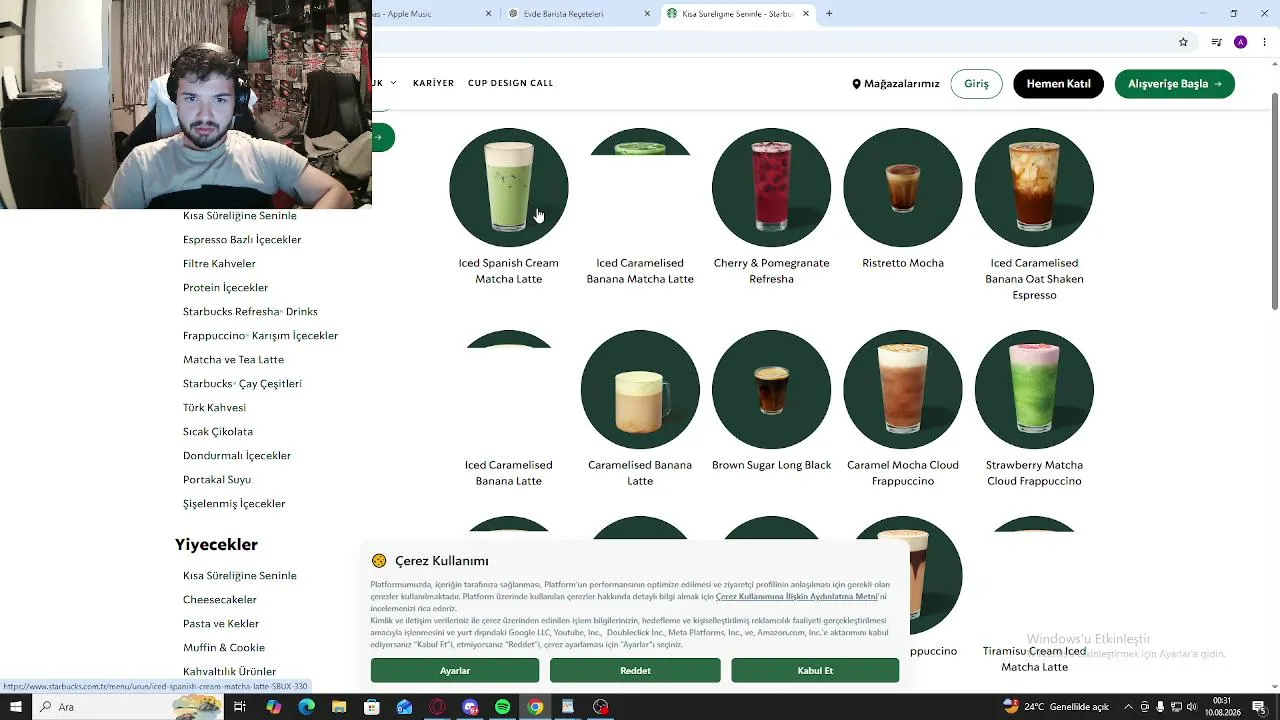Expand the navigation dropdown chevron before KARİYER
The height and width of the screenshot is (720, 1280).
click(x=393, y=83)
